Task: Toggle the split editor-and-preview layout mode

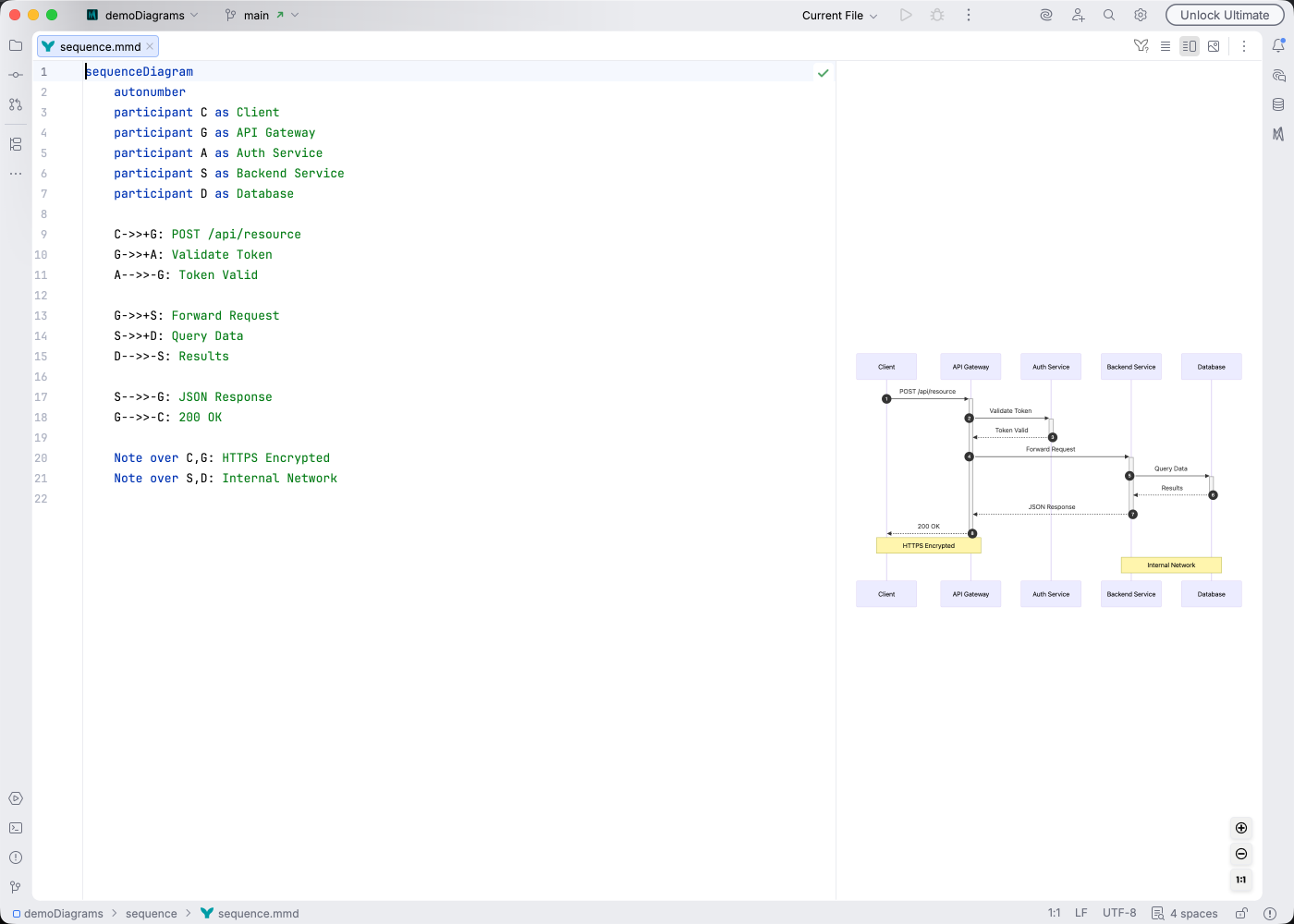Action: point(1190,45)
